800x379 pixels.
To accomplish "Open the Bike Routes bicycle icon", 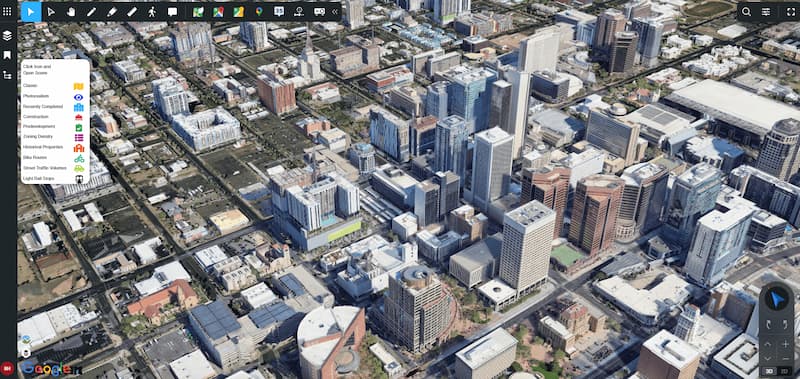I will [x=79, y=158].
